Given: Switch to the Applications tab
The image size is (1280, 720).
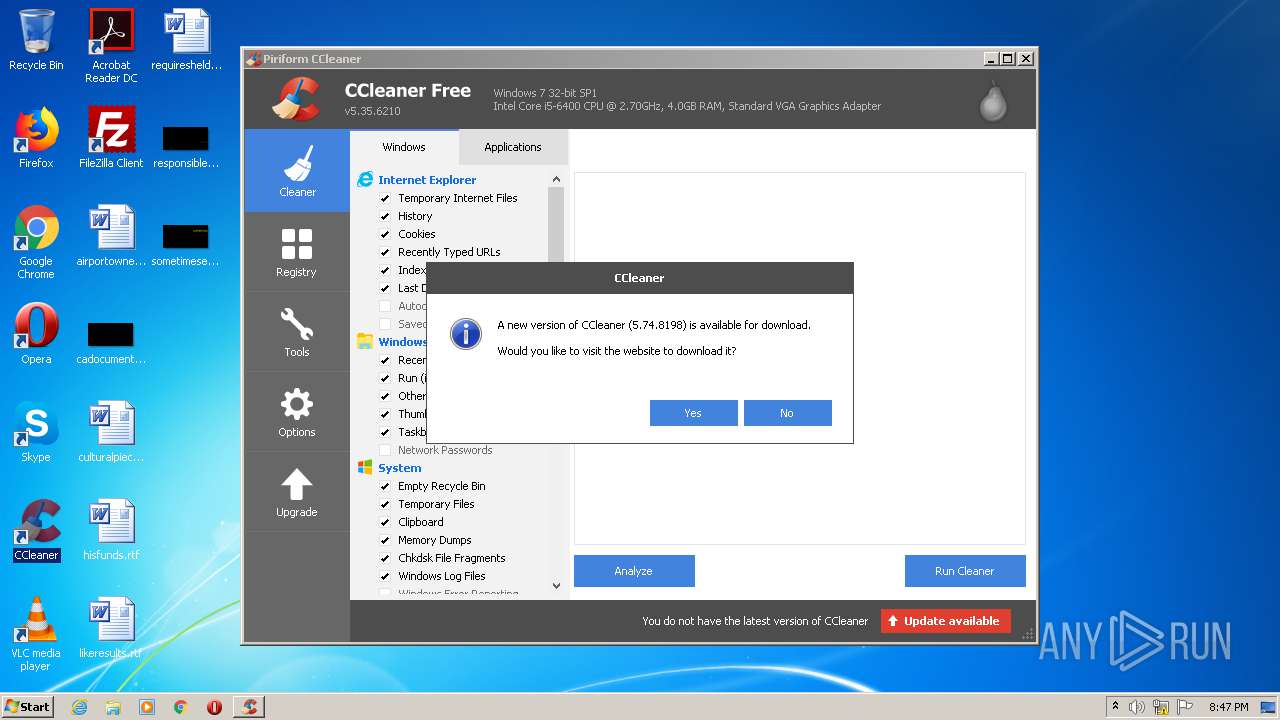Looking at the screenshot, I should (x=513, y=147).
